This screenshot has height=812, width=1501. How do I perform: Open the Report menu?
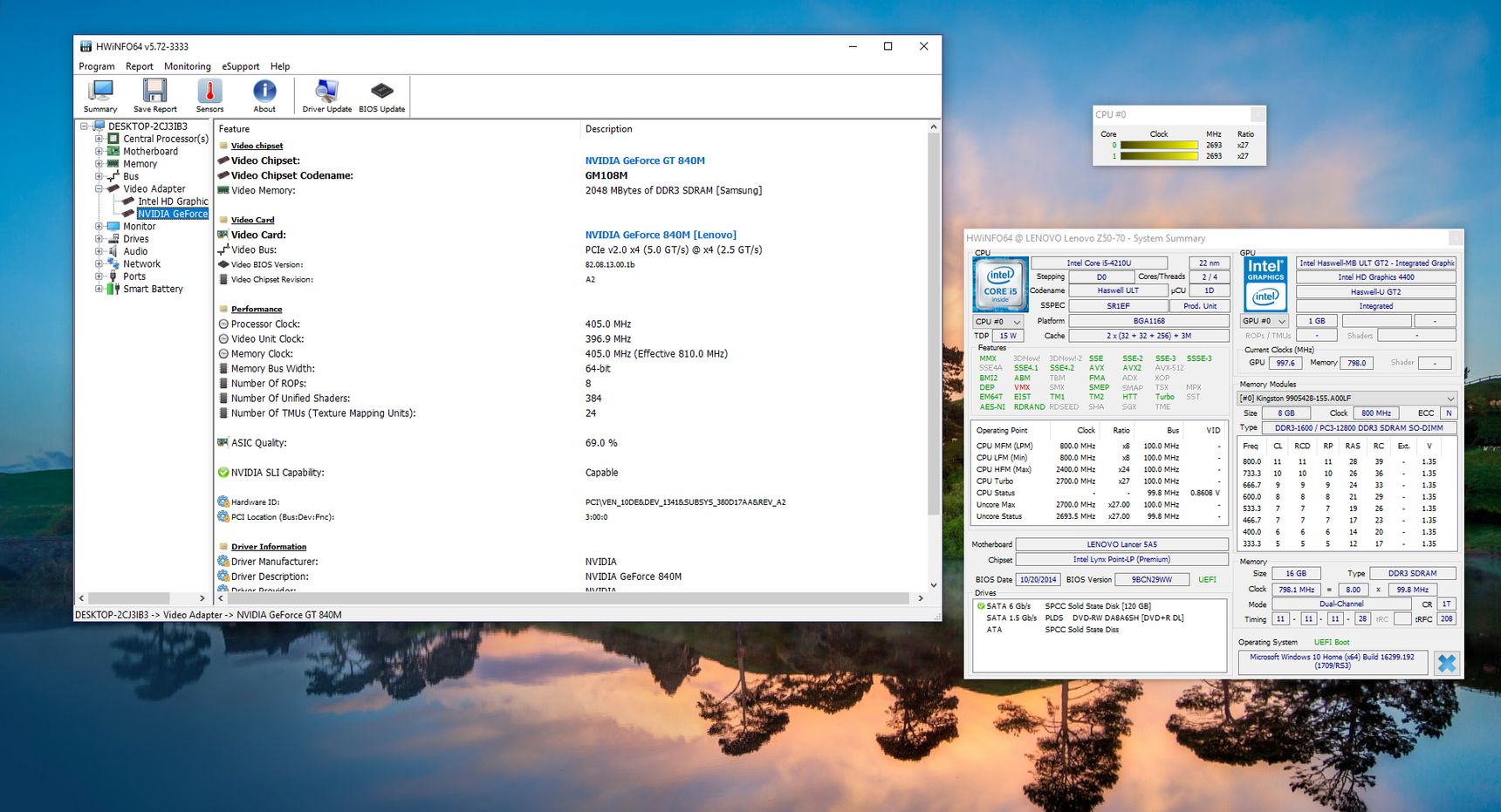pos(139,66)
